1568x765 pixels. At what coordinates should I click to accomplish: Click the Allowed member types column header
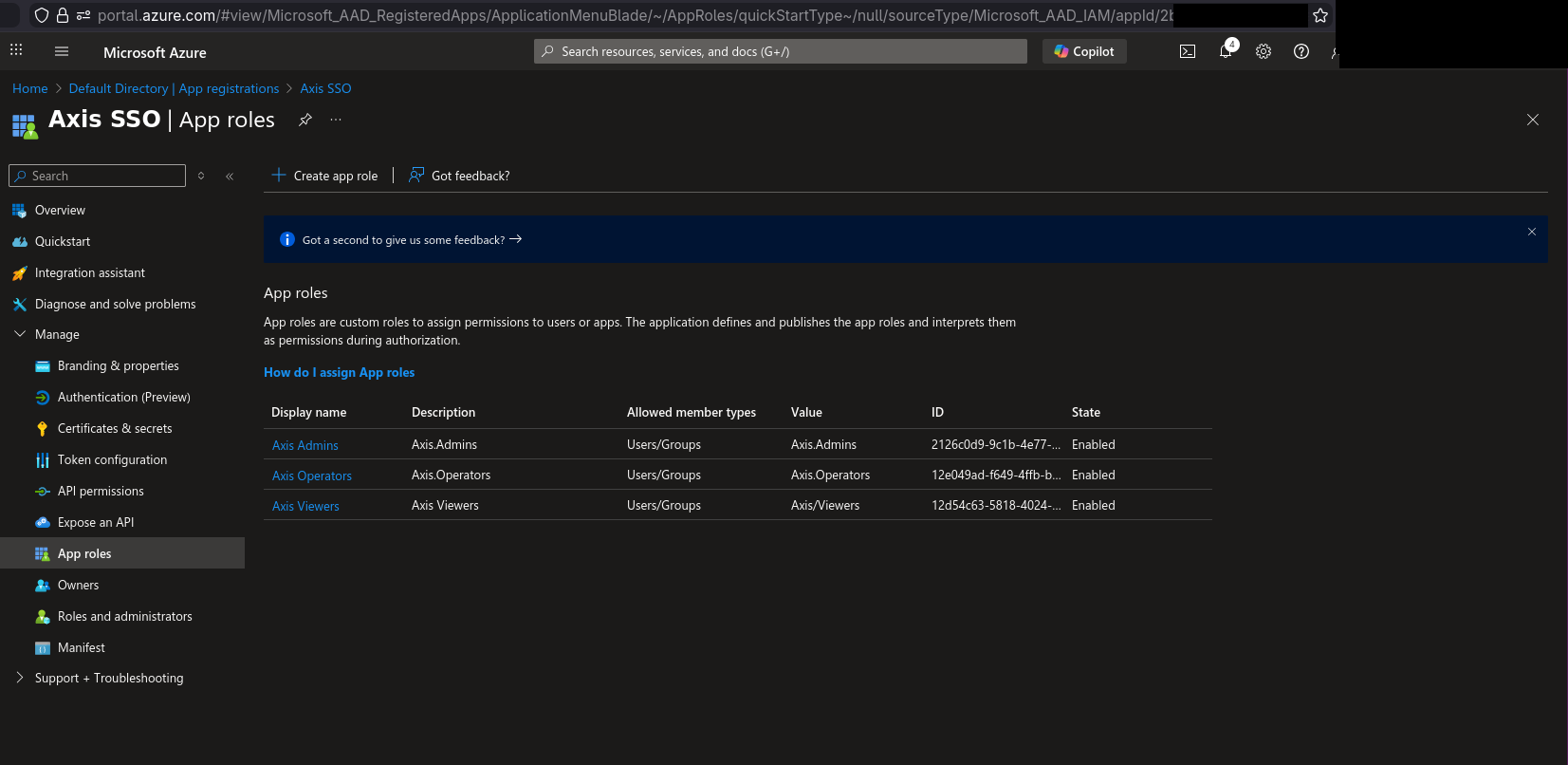pyautogui.click(x=692, y=412)
